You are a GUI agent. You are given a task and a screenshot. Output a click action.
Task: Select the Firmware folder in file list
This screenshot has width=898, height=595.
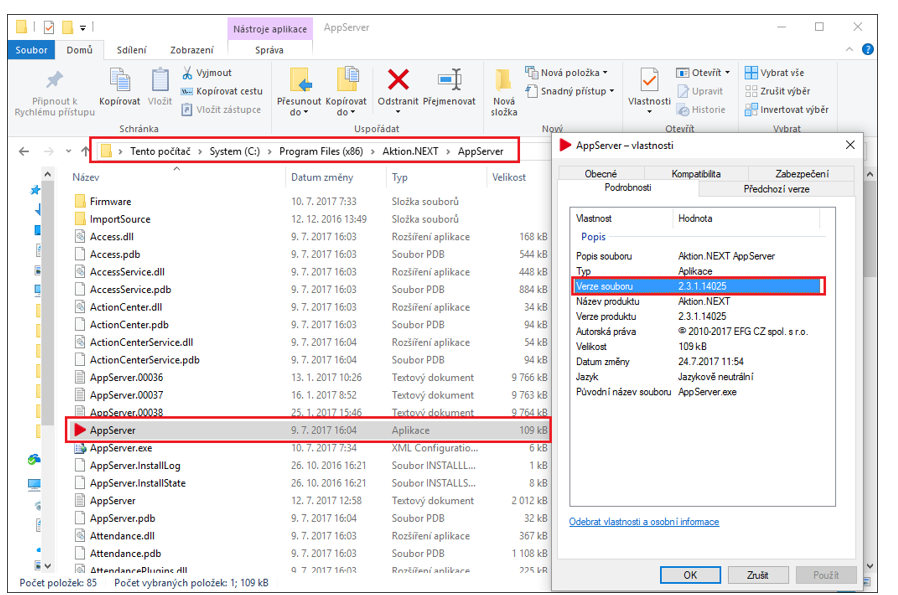(110, 201)
